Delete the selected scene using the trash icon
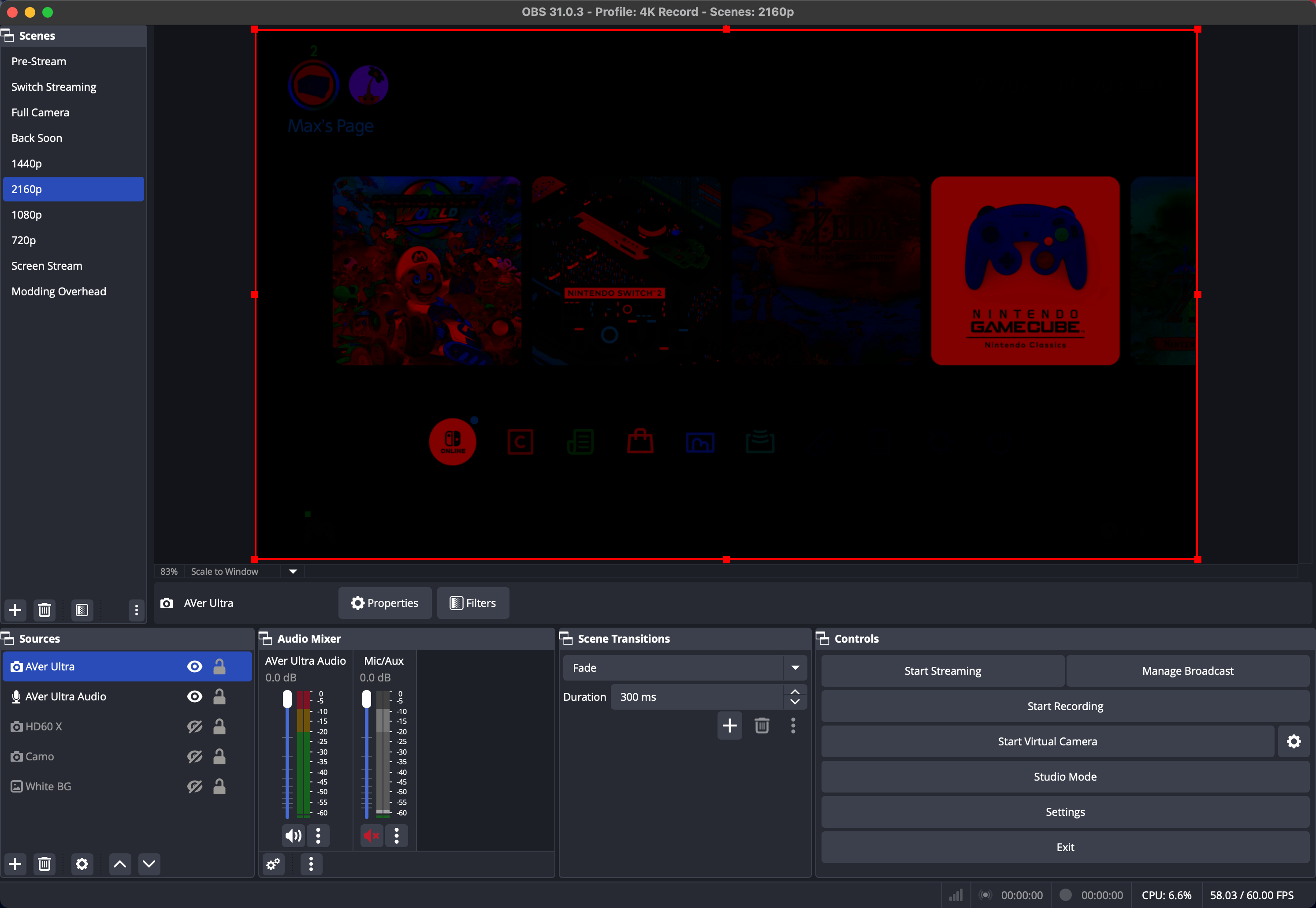Image resolution: width=1316 pixels, height=908 pixels. [x=45, y=610]
